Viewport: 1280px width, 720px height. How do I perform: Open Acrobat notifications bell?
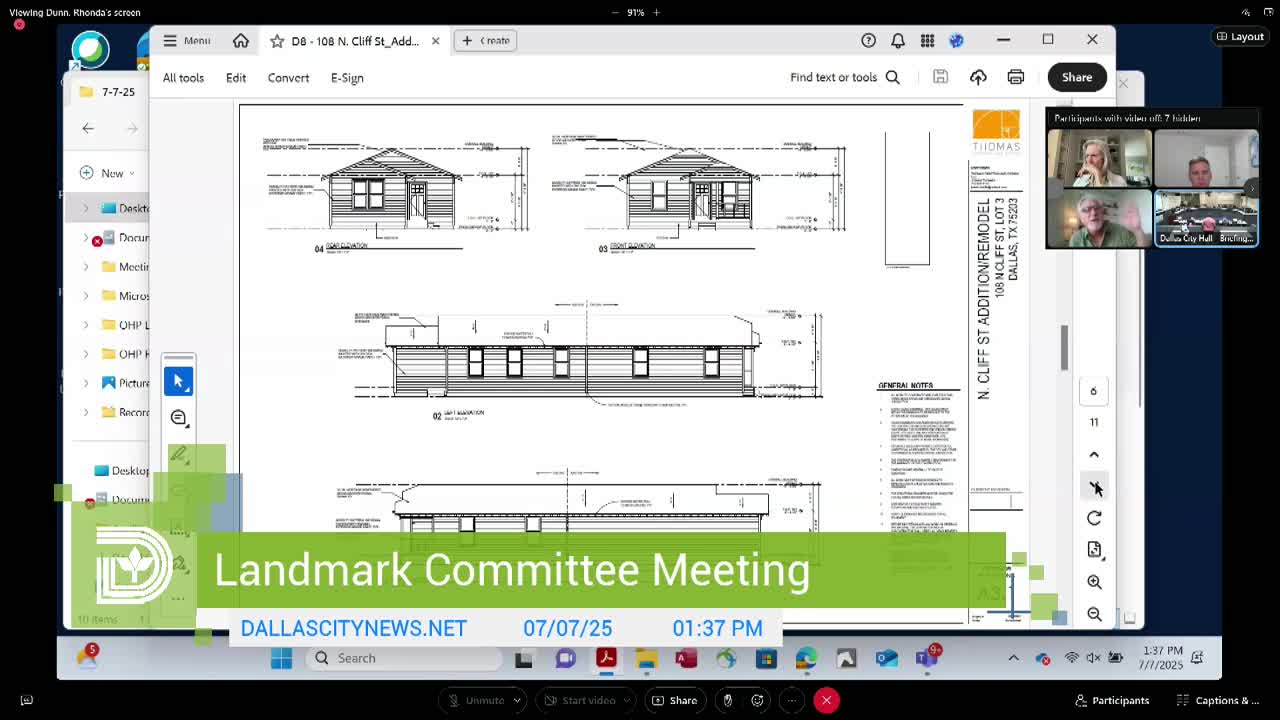[x=898, y=41]
